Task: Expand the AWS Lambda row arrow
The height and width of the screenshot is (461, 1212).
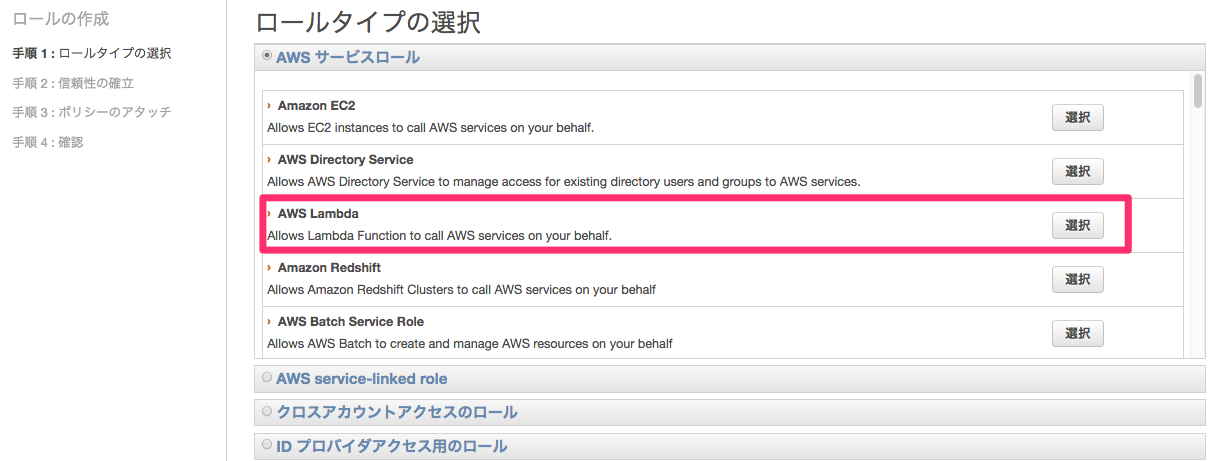Action: pos(269,213)
